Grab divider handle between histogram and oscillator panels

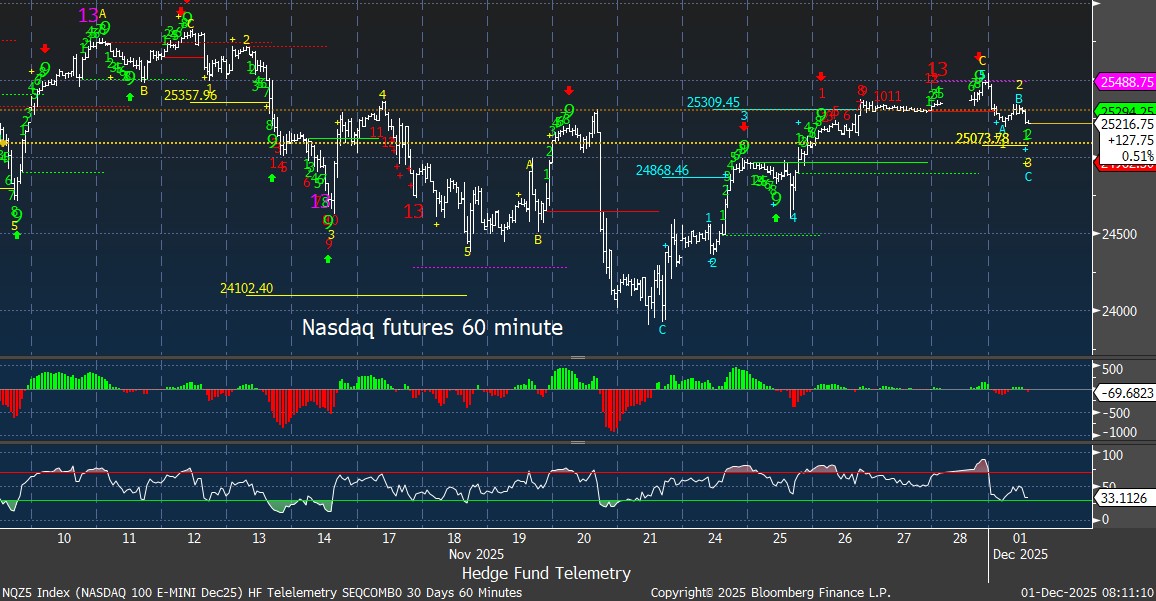pyautogui.click(x=577, y=441)
